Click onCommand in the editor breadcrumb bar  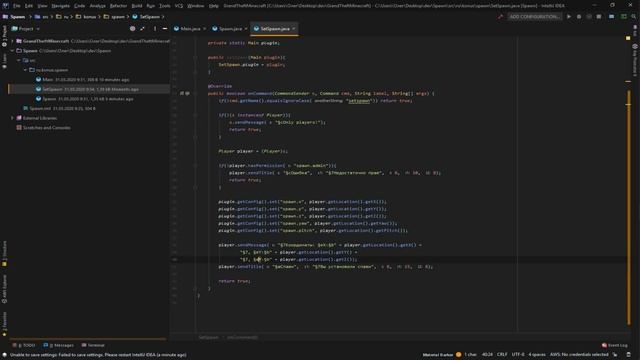coord(242,338)
